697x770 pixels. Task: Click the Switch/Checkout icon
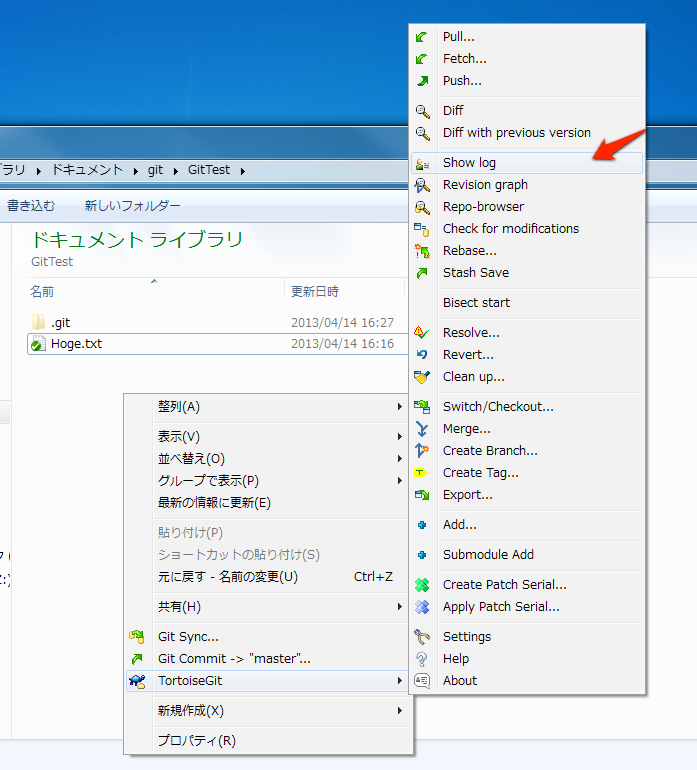[x=422, y=407]
